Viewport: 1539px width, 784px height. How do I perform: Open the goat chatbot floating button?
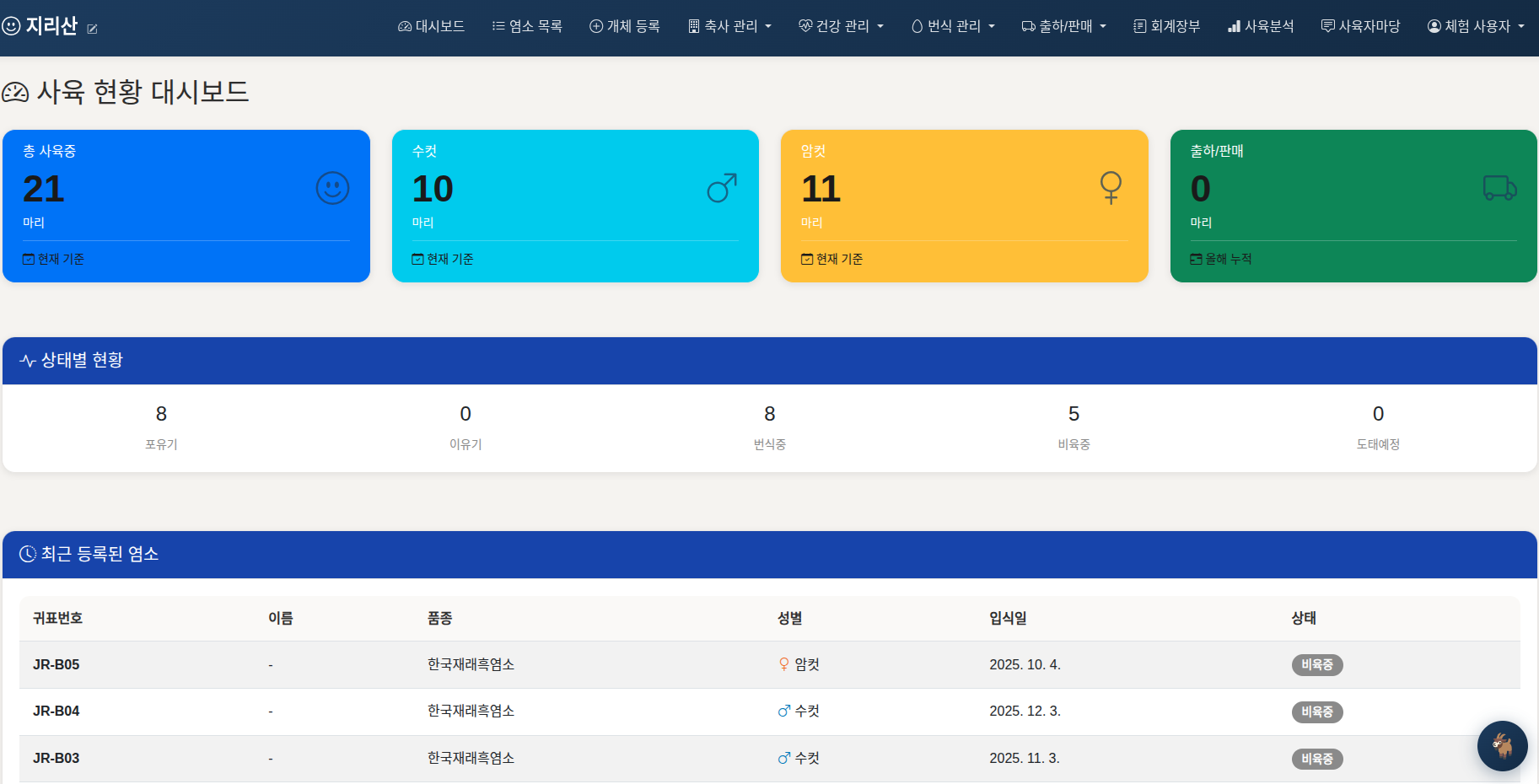(x=1502, y=745)
